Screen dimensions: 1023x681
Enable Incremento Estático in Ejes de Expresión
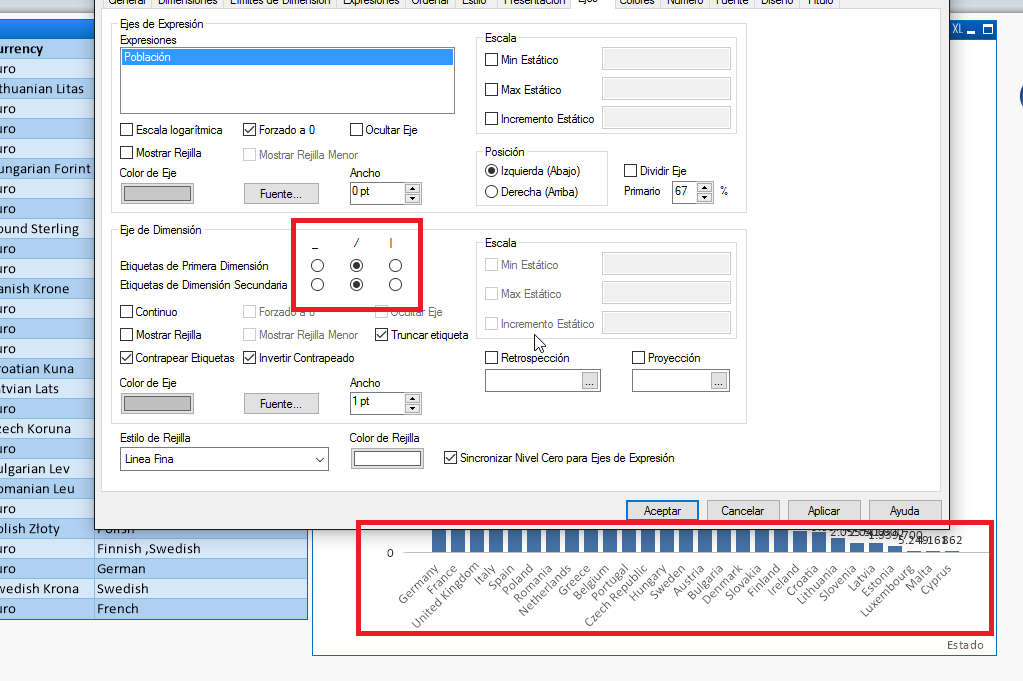(x=492, y=119)
